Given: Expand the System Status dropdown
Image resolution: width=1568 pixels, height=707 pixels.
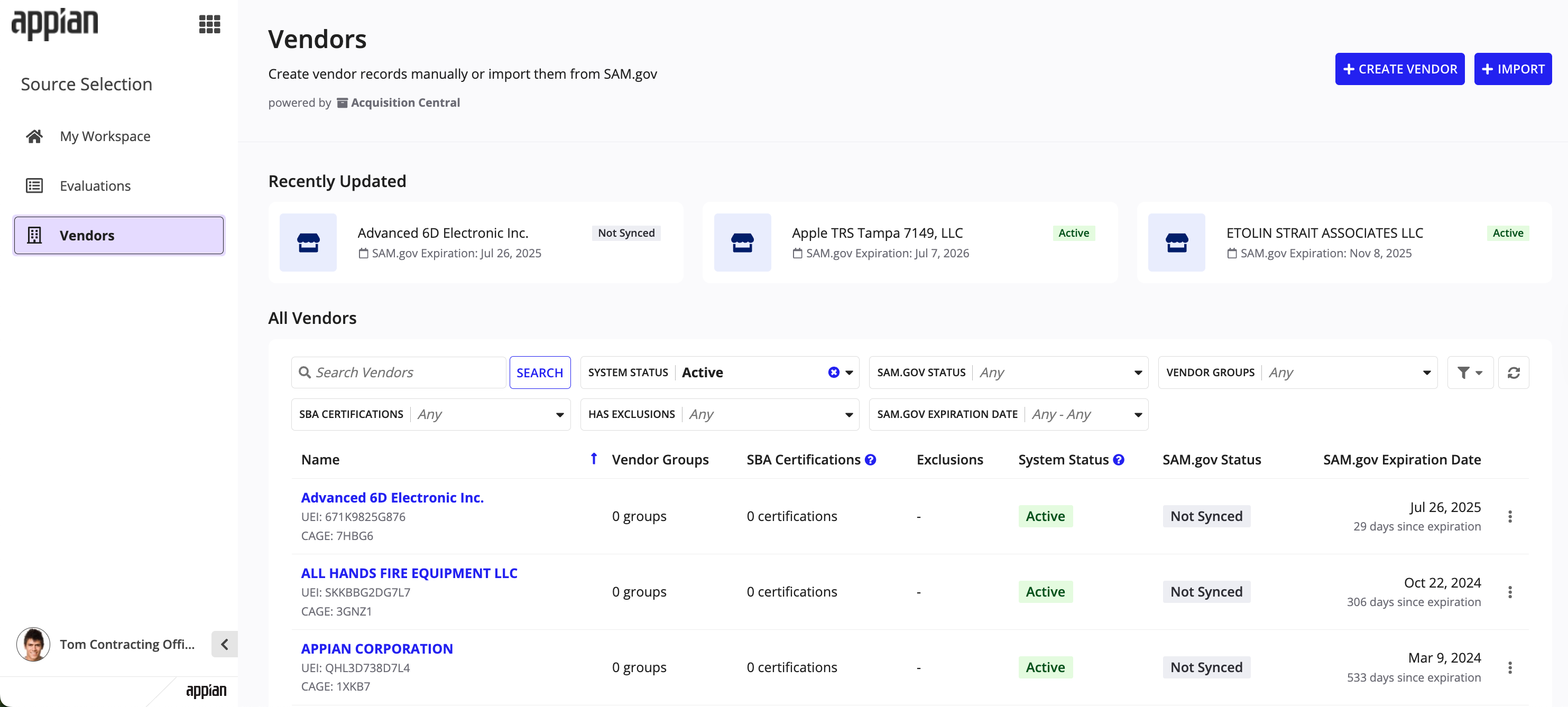Looking at the screenshot, I should click(x=849, y=373).
